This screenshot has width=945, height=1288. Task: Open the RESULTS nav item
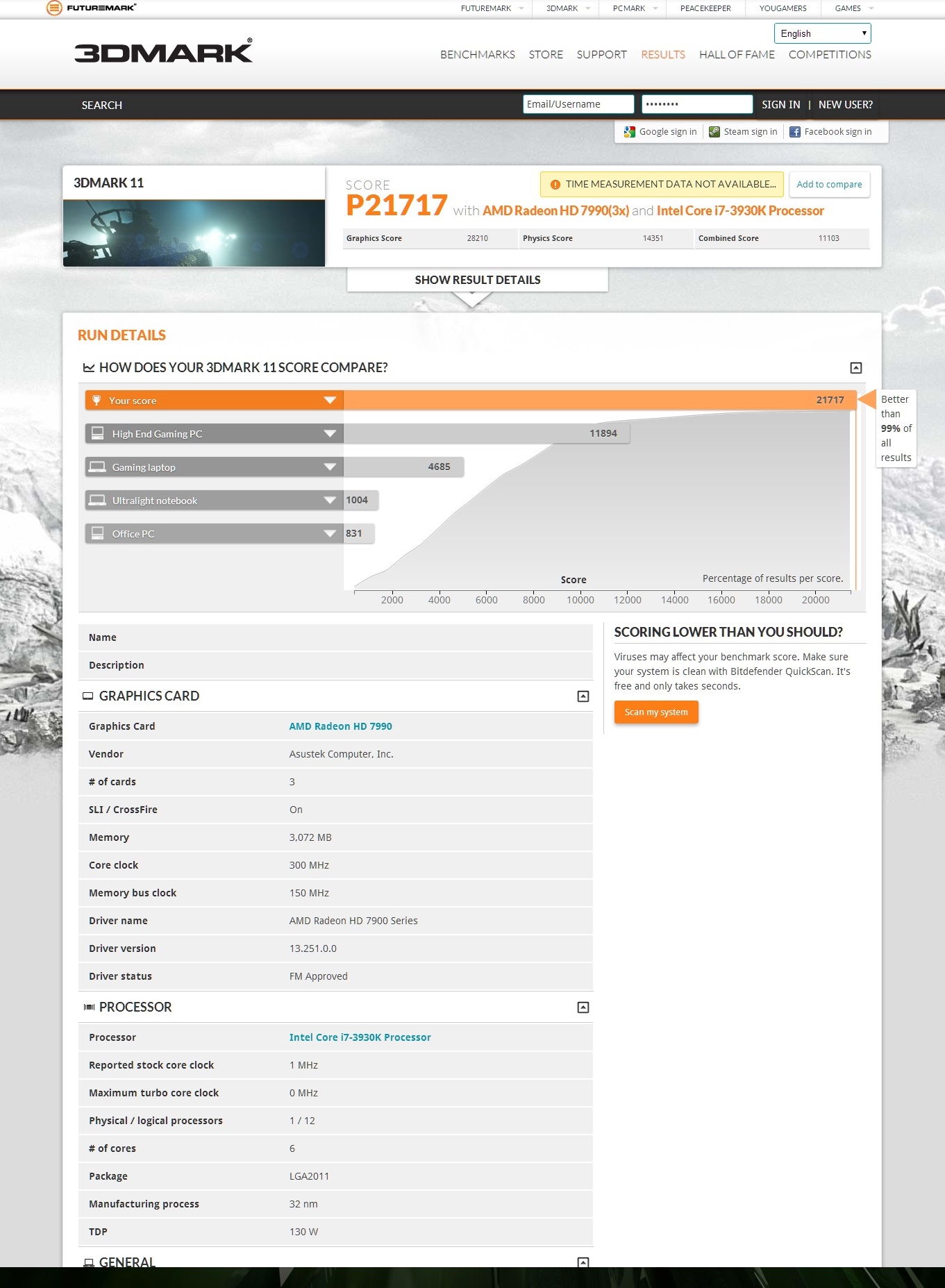(663, 55)
